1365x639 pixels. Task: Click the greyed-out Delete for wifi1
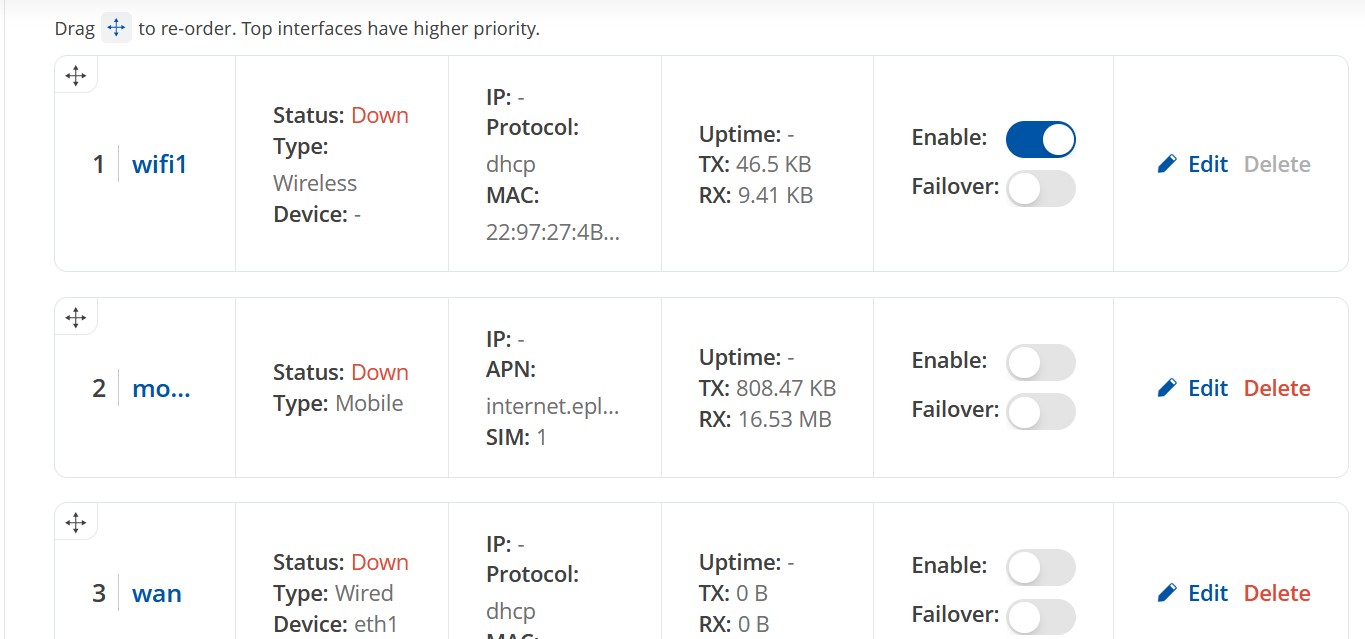click(1277, 164)
